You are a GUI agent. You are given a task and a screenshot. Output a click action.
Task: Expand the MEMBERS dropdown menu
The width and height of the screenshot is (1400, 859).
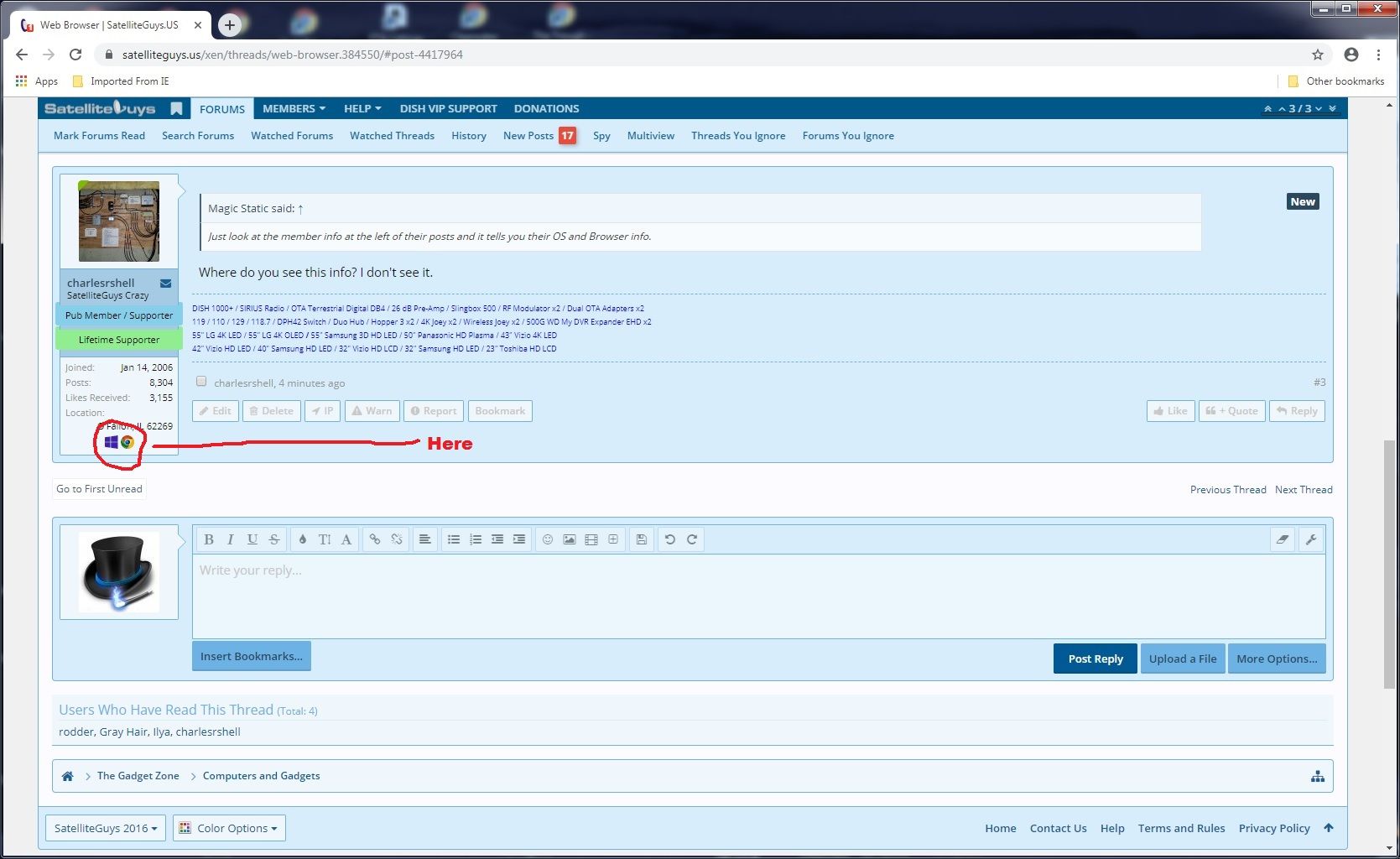click(294, 108)
